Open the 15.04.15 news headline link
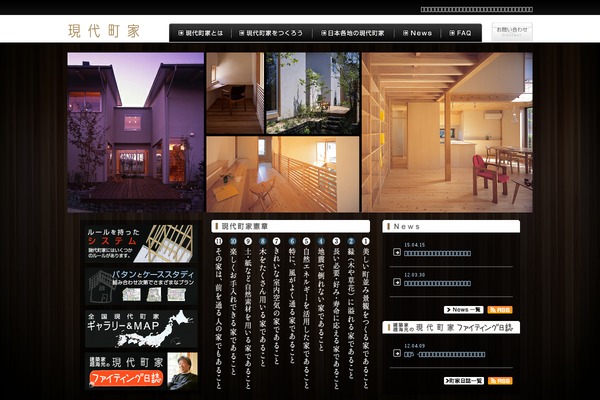Viewport: 600px width, 400px height. click(437, 253)
